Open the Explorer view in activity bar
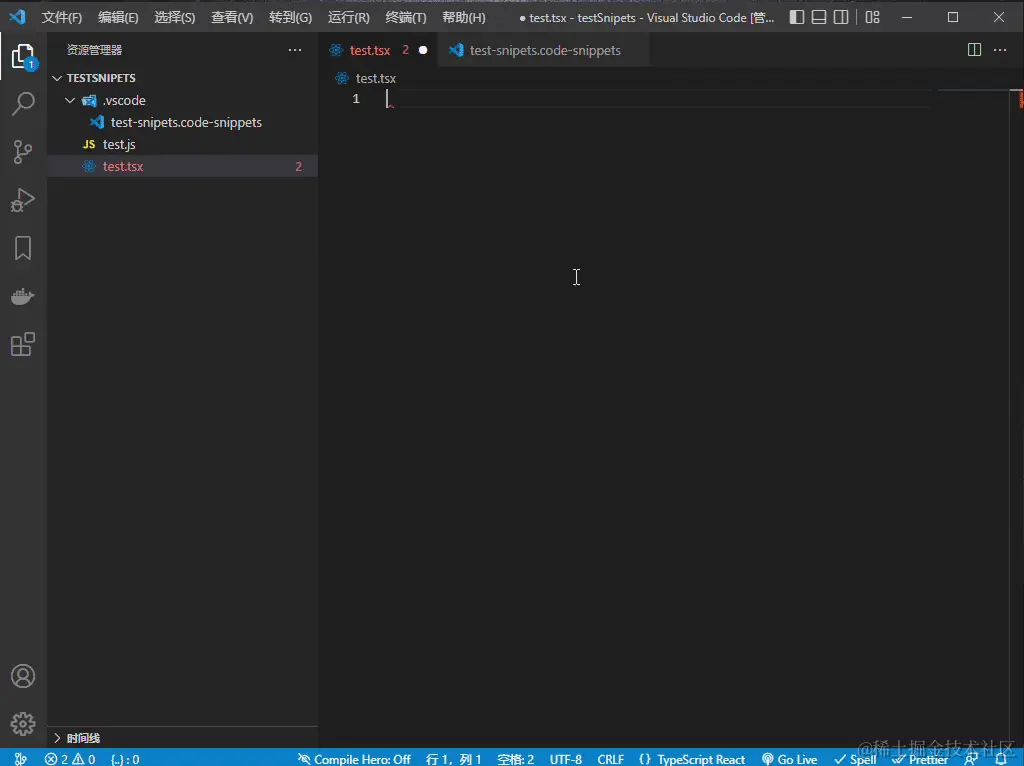1024x766 pixels. pyautogui.click(x=23, y=57)
